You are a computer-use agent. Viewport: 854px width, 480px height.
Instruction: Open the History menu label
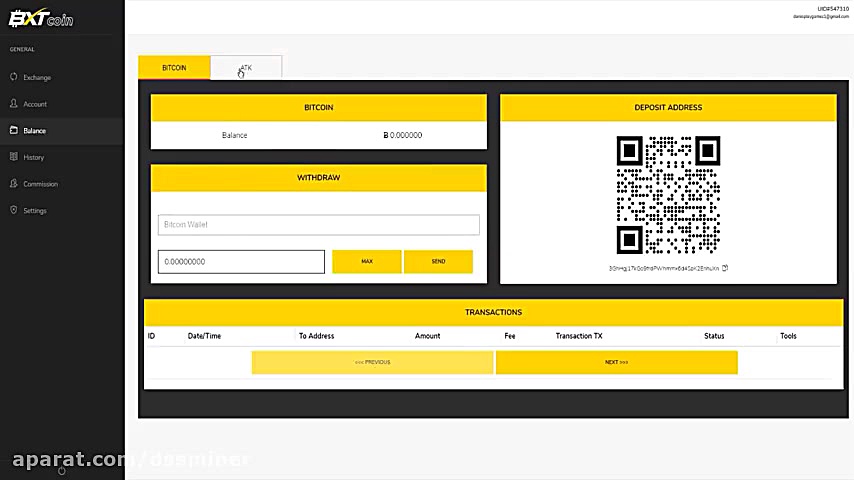tap(34, 157)
